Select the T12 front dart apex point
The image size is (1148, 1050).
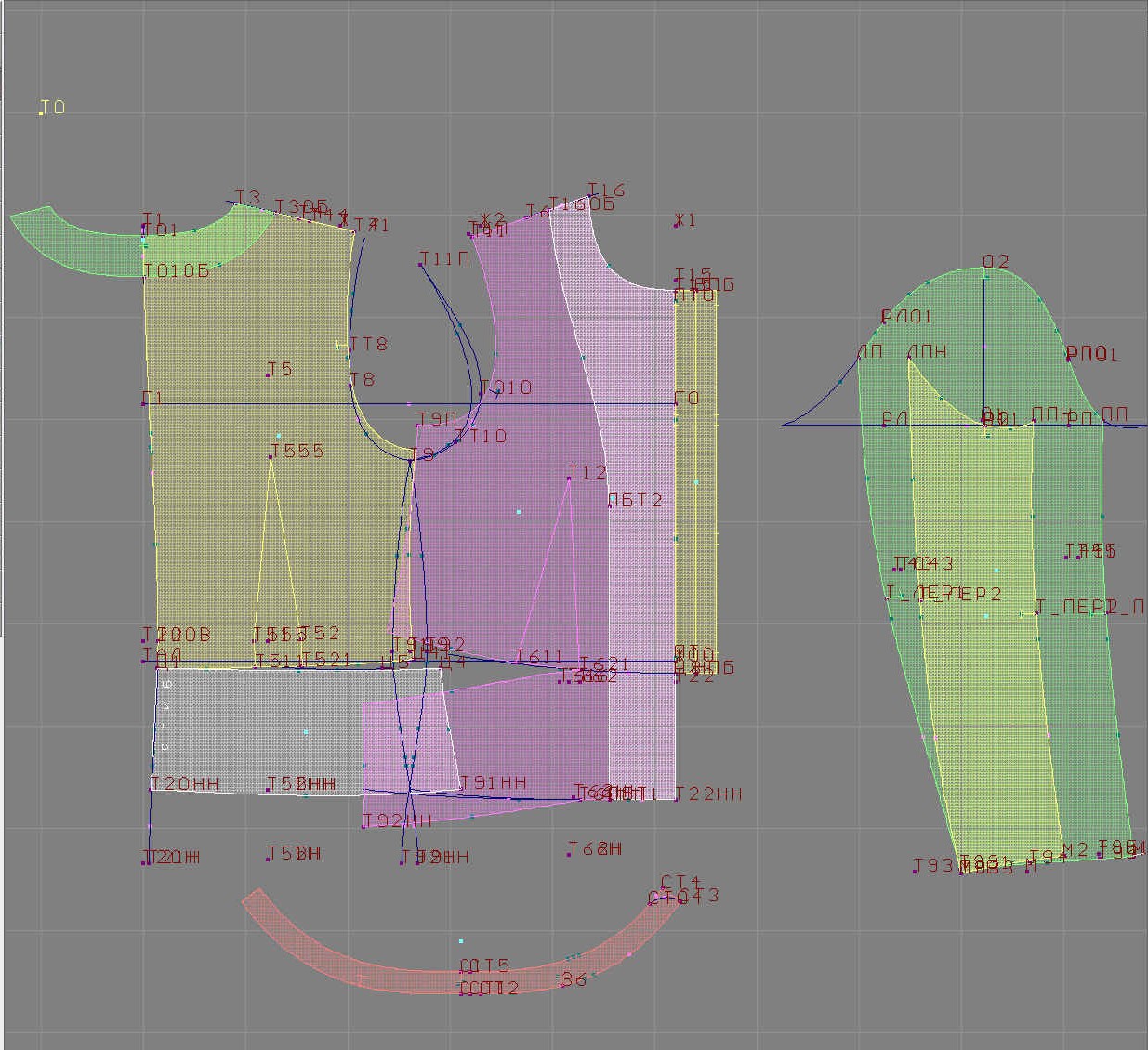[x=569, y=479]
